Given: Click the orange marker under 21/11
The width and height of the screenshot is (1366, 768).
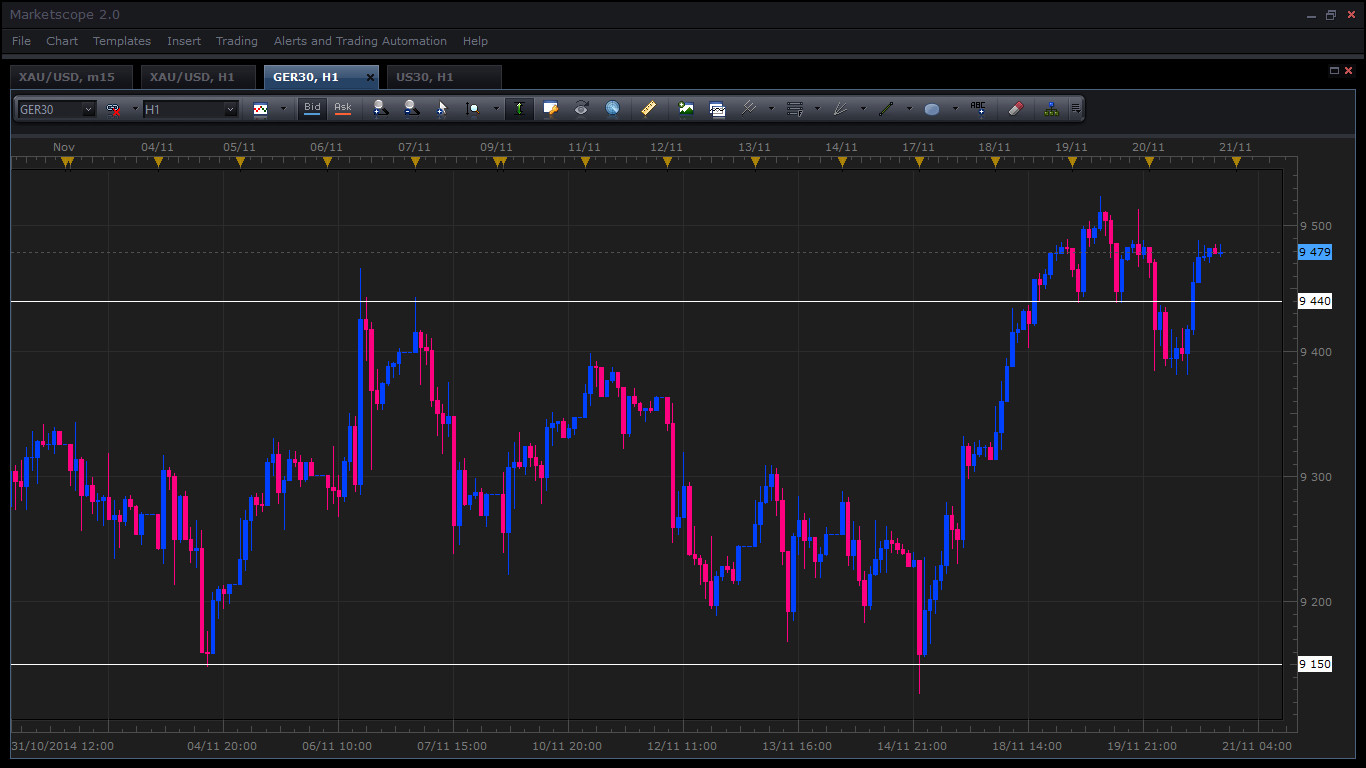Looking at the screenshot, I should point(1236,162).
